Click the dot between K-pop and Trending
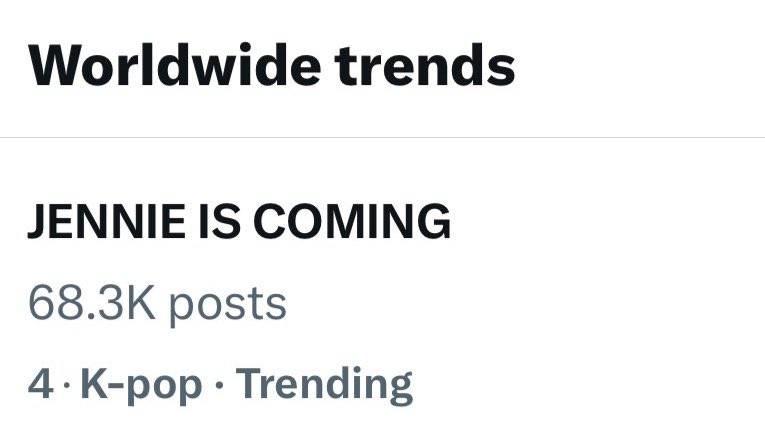The image size is (765, 437). click(x=219, y=385)
